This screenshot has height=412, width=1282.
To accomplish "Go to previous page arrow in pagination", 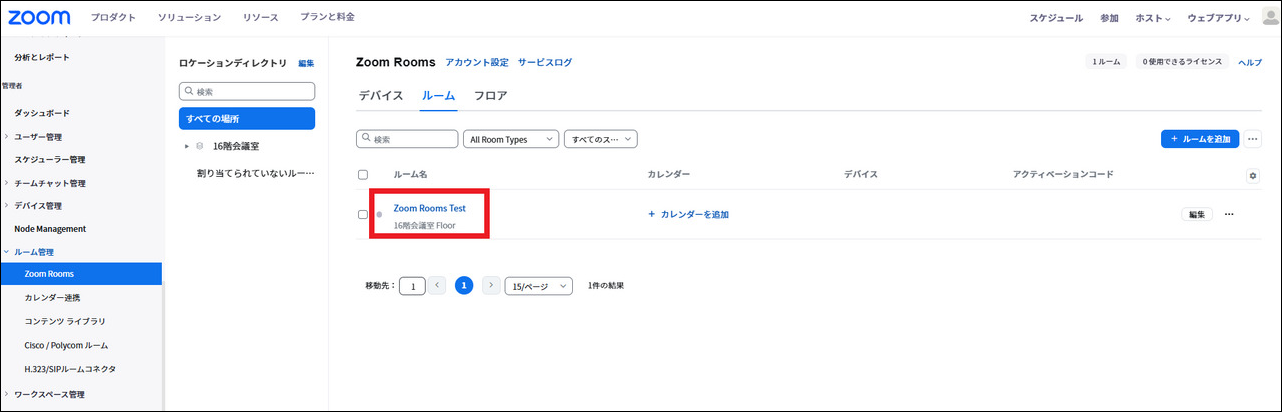I will 437,285.
